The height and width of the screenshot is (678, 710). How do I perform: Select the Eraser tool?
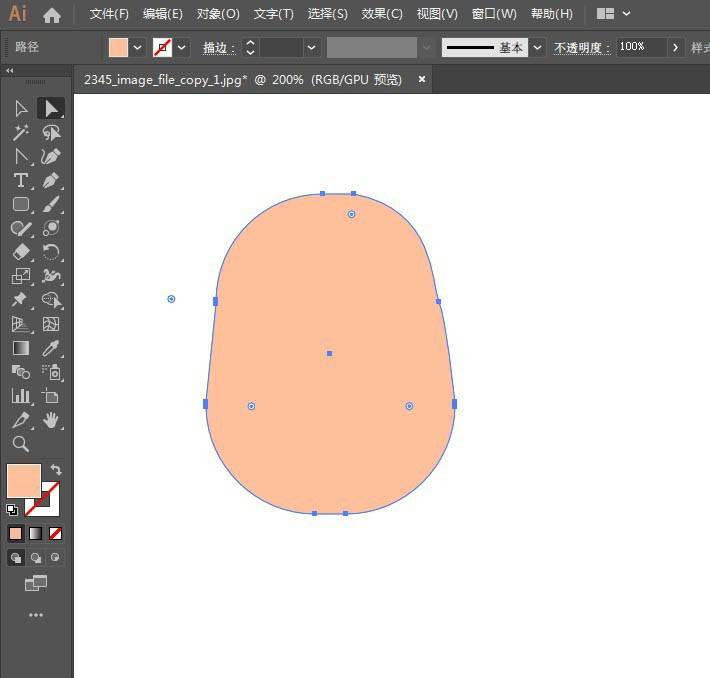coord(20,252)
